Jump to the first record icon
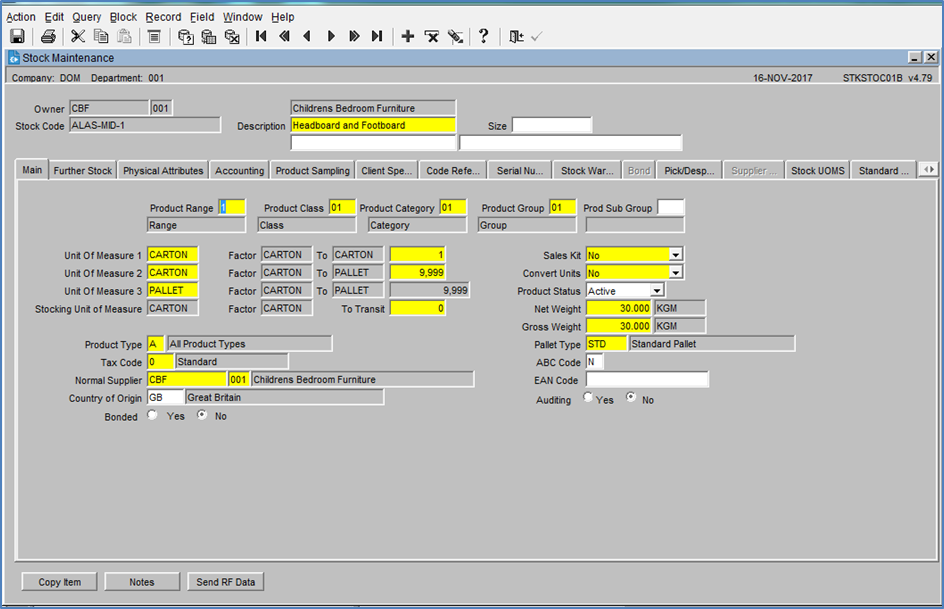Viewport: 944px width, 609px height. [261, 37]
